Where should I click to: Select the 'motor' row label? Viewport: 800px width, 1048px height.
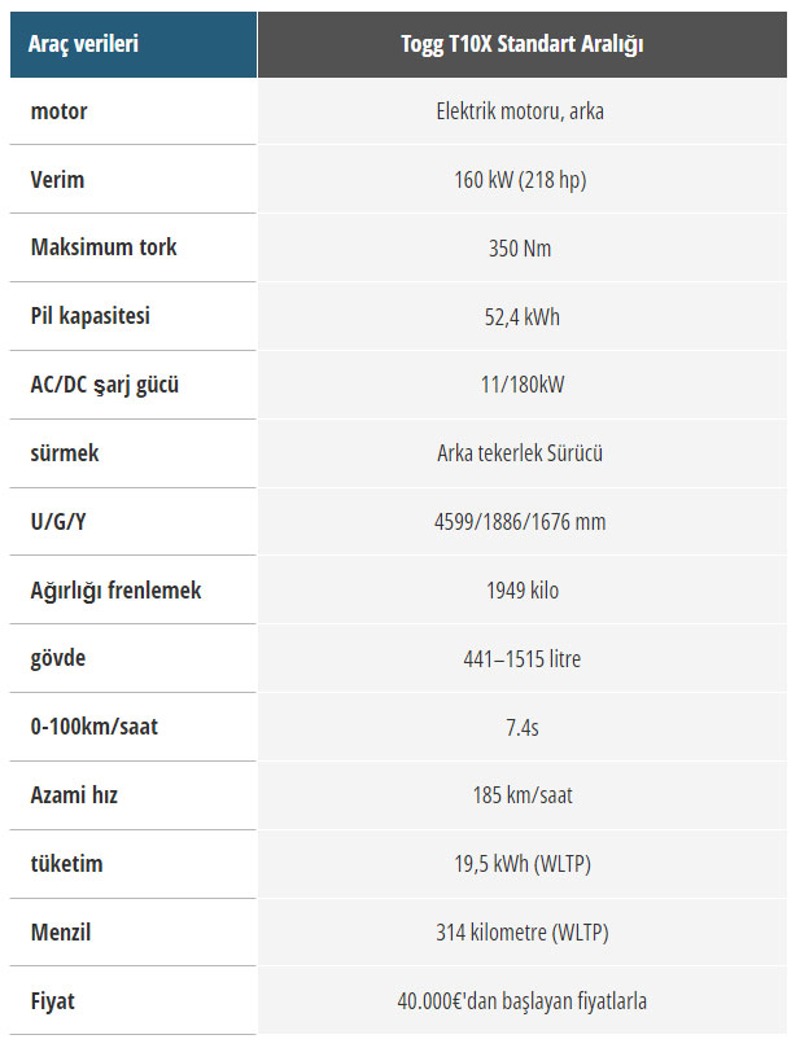(x=59, y=111)
